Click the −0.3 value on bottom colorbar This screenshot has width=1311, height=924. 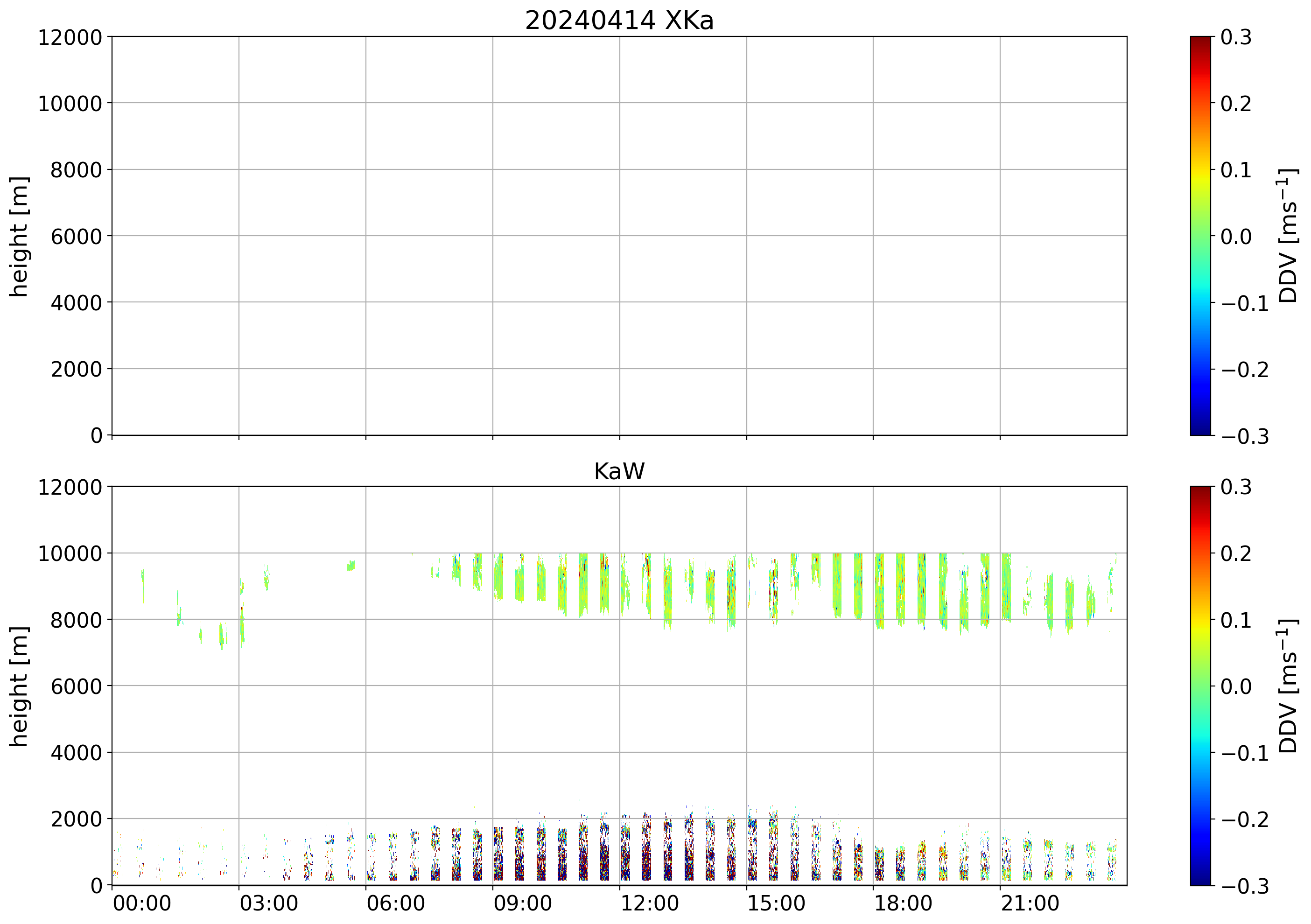[x=1245, y=886]
